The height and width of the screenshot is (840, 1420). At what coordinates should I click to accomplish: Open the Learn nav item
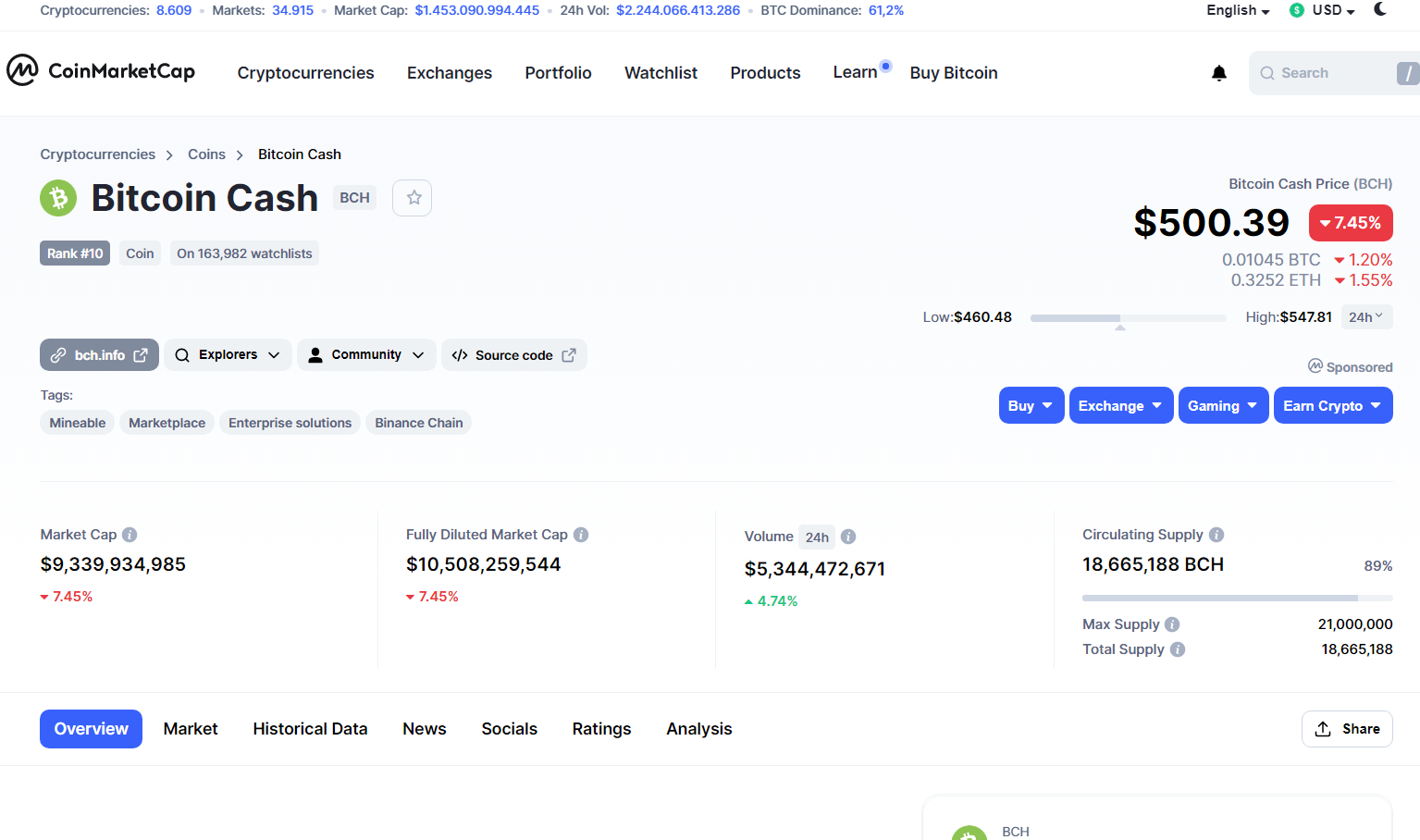coord(855,72)
